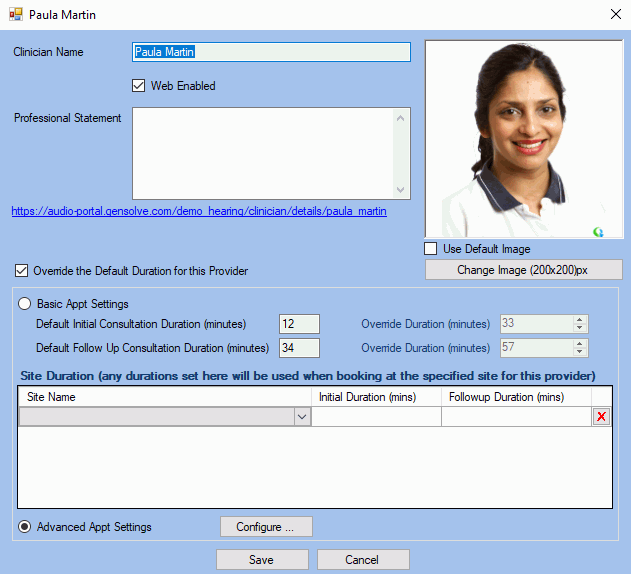Close the Paula Martin dialog window
Image resolution: width=631 pixels, height=574 pixels.
coord(614,15)
